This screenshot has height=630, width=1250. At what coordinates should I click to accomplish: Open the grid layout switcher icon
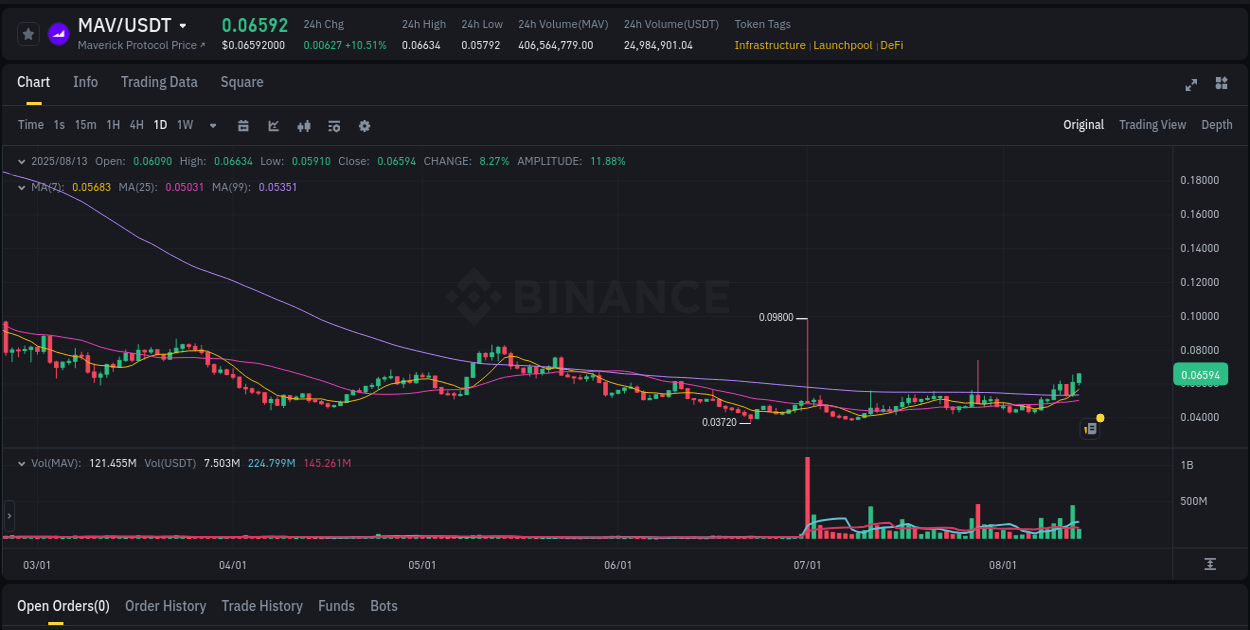point(1220,85)
